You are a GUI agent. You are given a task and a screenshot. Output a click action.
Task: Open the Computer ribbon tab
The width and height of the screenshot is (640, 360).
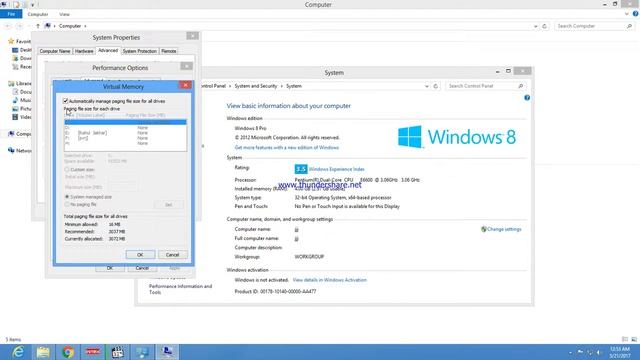tap(38, 14)
